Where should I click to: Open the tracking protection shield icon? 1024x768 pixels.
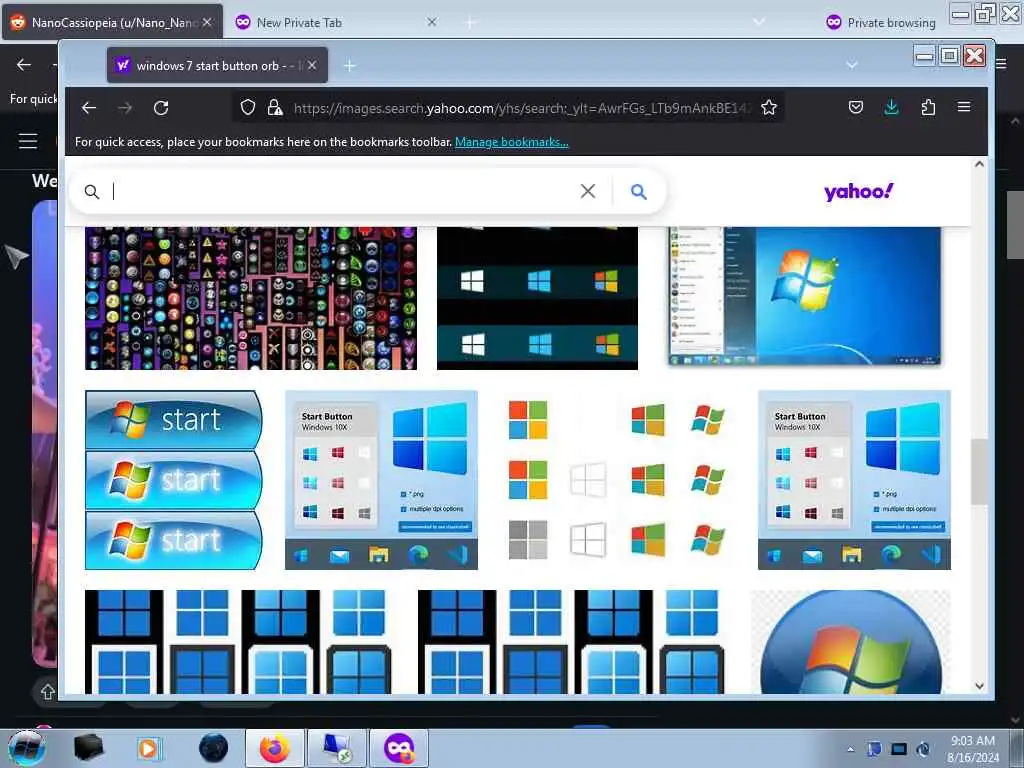(x=248, y=107)
